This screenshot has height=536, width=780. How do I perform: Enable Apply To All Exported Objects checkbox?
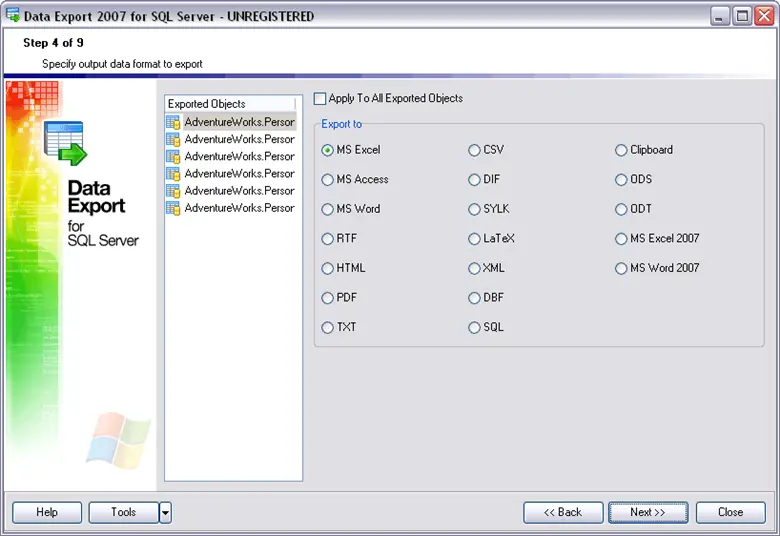pyautogui.click(x=320, y=99)
